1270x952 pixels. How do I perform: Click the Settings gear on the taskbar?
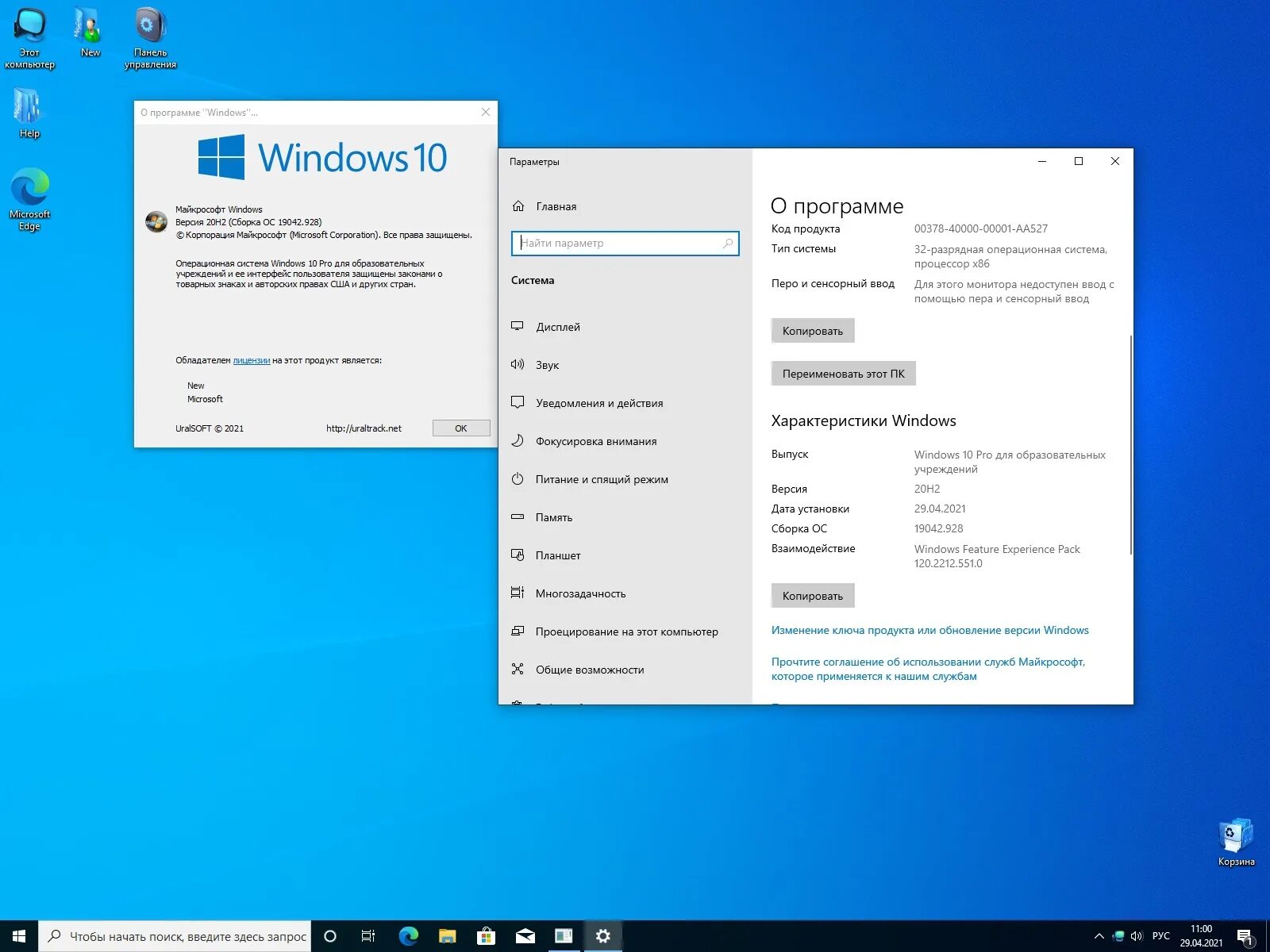(x=602, y=936)
